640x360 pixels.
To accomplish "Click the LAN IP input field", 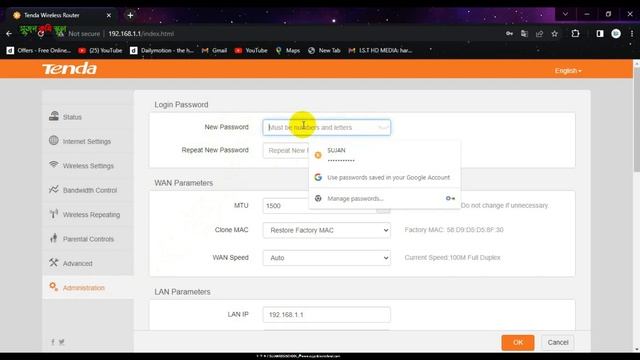I will coord(327,315).
